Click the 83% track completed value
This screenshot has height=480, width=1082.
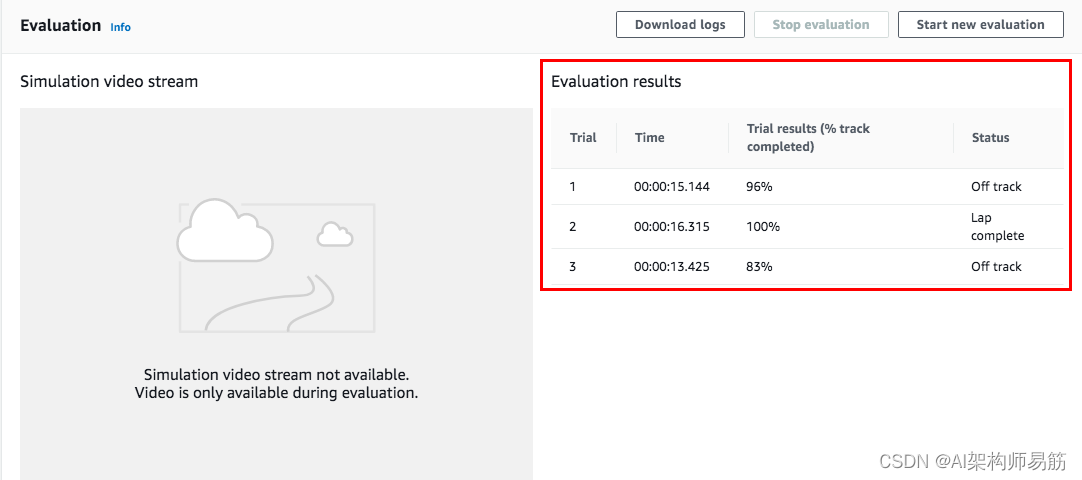[x=759, y=267]
